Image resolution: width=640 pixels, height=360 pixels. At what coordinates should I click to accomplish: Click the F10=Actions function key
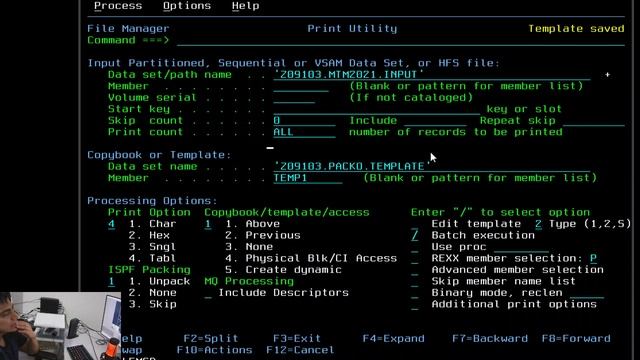tap(214, 350)
